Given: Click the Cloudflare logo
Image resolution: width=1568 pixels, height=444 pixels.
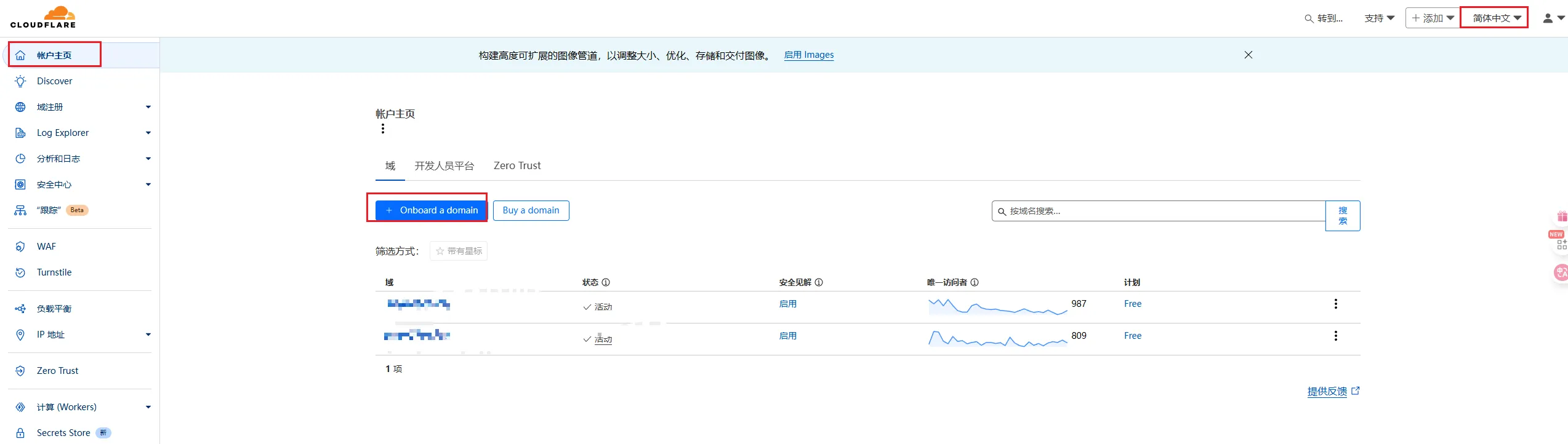Looking at the screenshot, I should click(43, 17).
